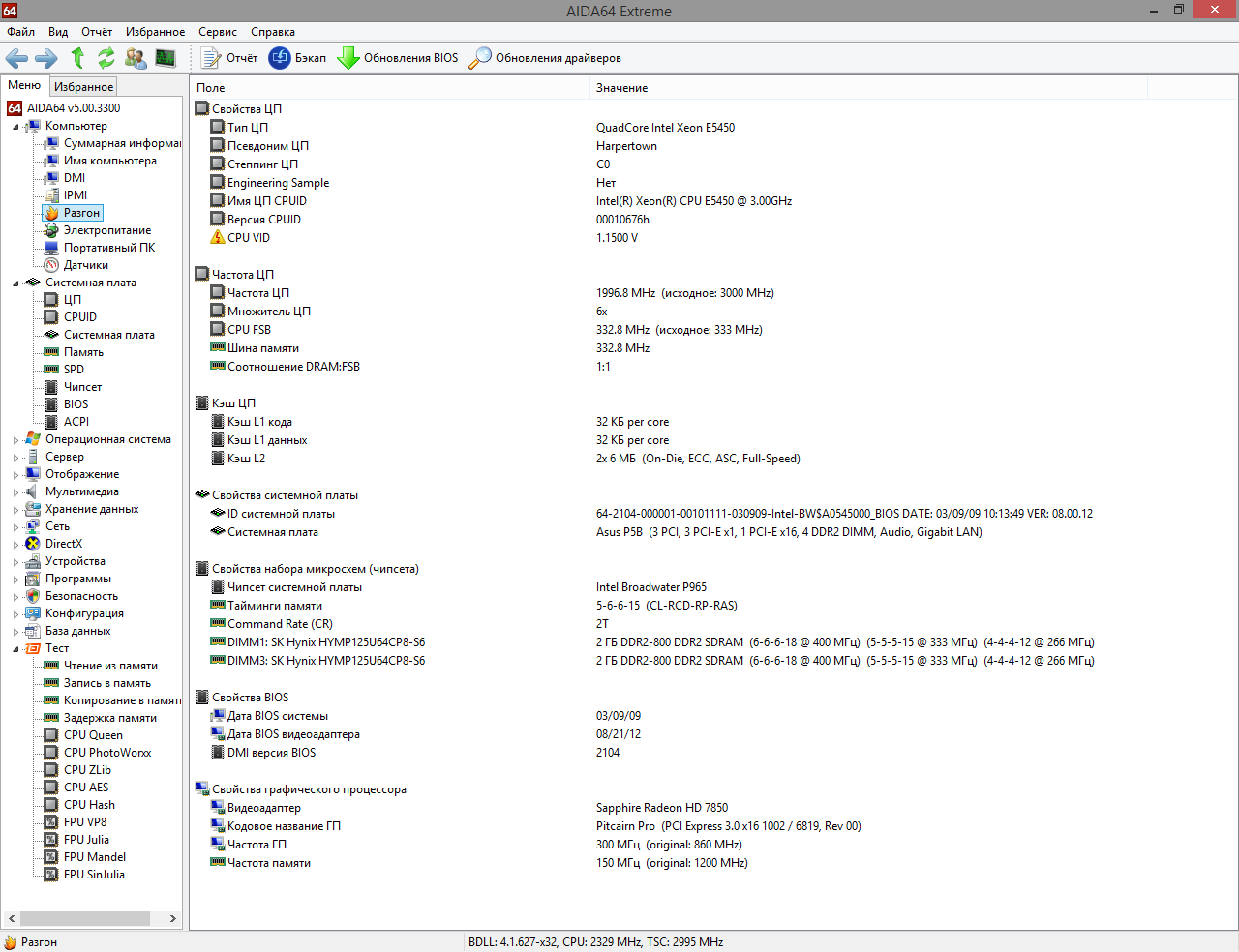Click the Множитель ЦП row
The height and width of the screenshot is (952, 1239).
[x=713, y=312]
